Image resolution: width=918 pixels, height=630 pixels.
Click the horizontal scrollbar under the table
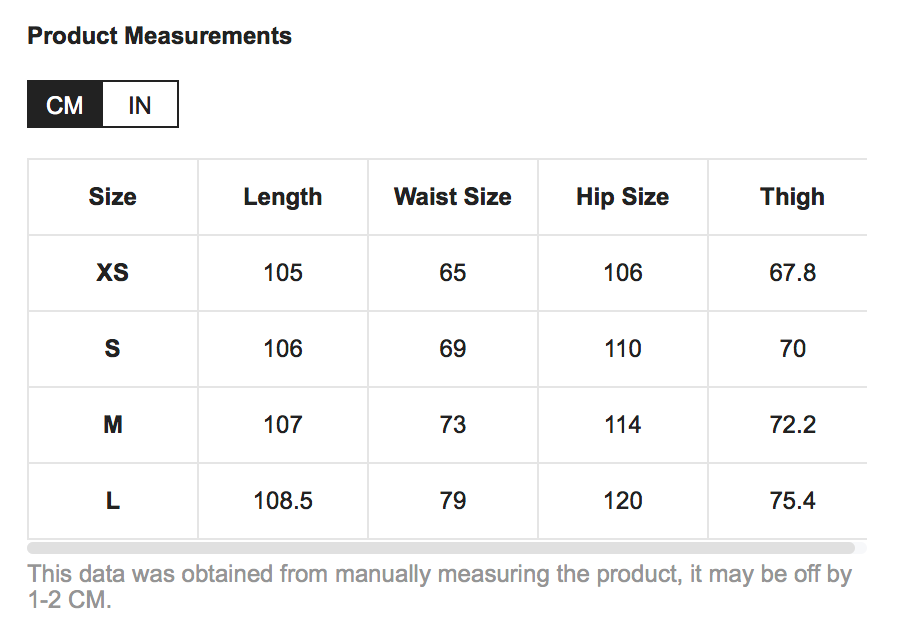tap(440, 548)
